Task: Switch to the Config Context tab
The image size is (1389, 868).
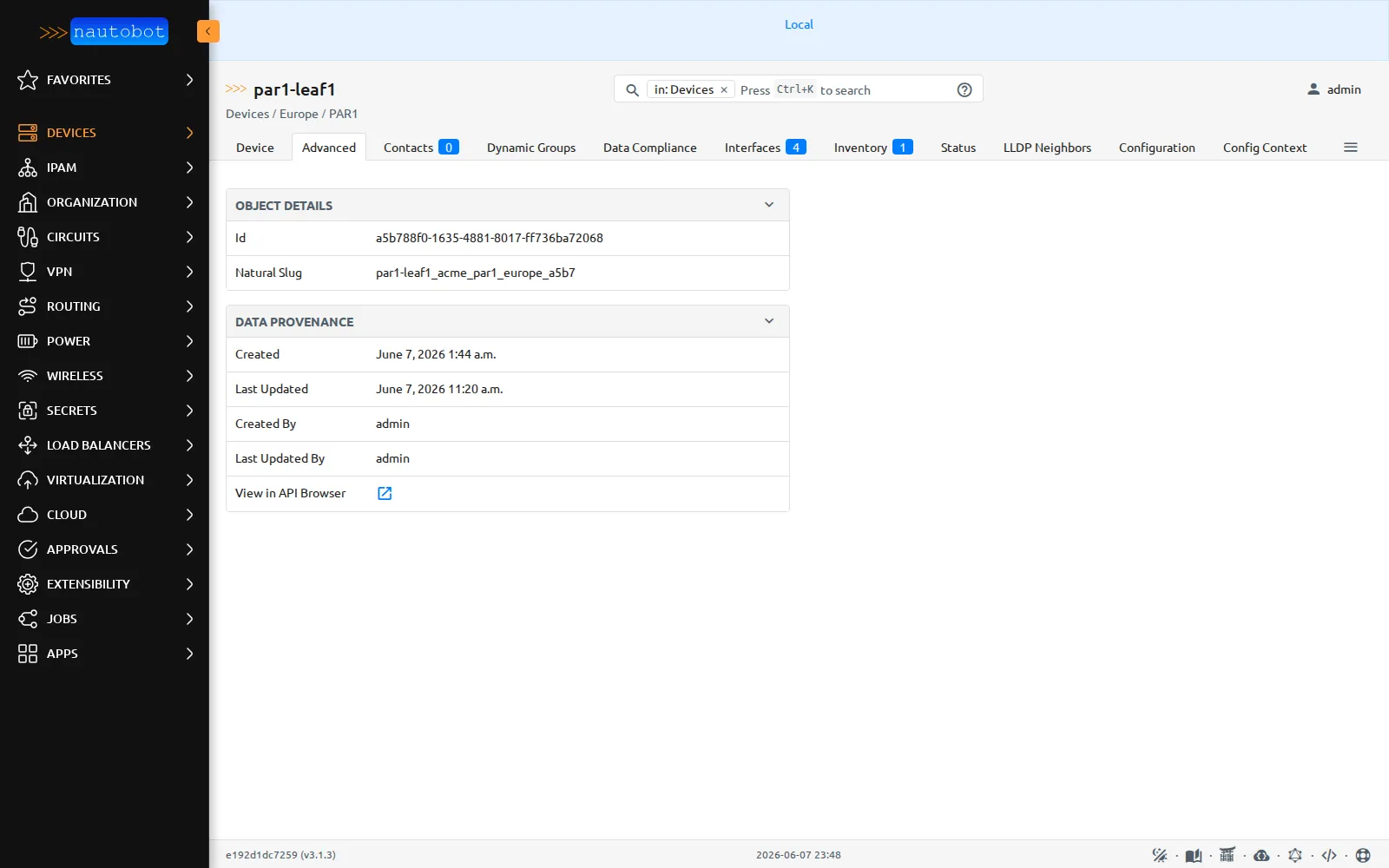Action: coord(1264,148)
